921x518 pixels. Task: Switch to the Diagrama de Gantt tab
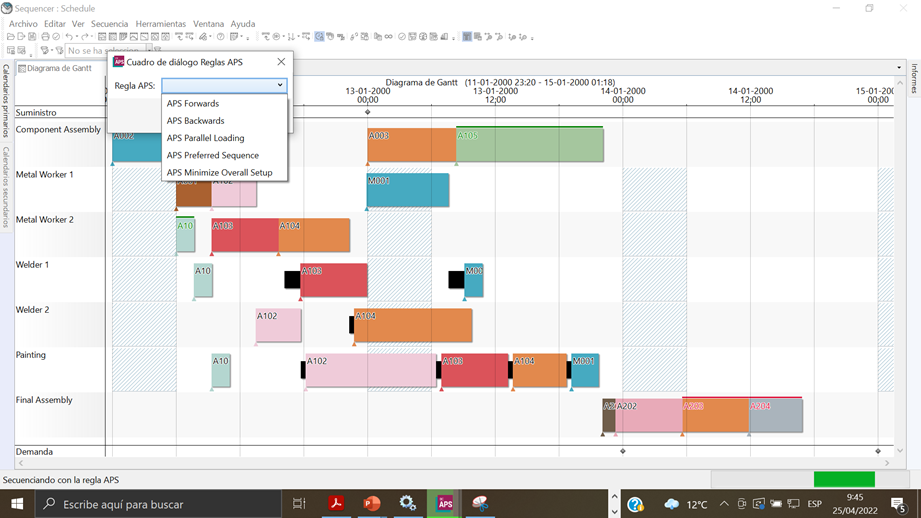click(x=55, y=68)
